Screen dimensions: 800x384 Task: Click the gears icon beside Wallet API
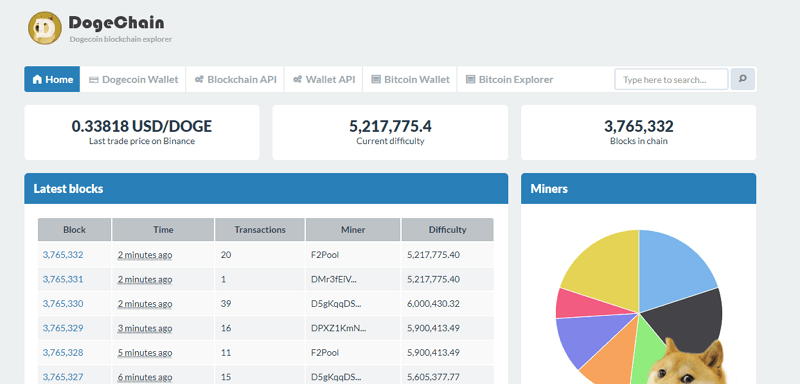(297, 80)
